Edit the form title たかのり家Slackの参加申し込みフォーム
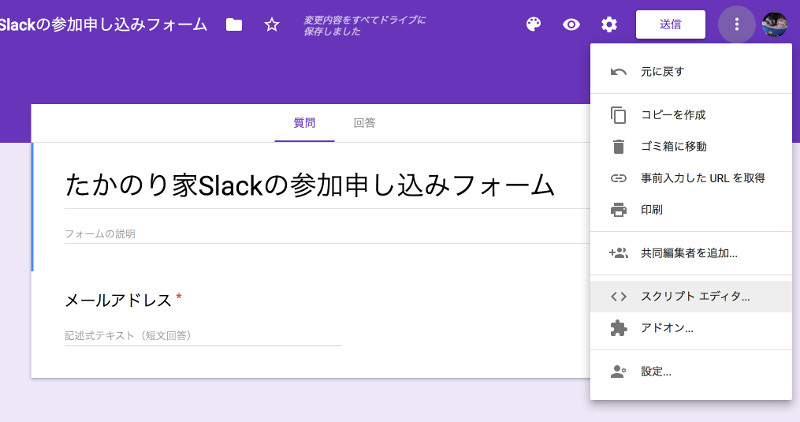This screenshot has width=800, height=422. coord(310,185)
